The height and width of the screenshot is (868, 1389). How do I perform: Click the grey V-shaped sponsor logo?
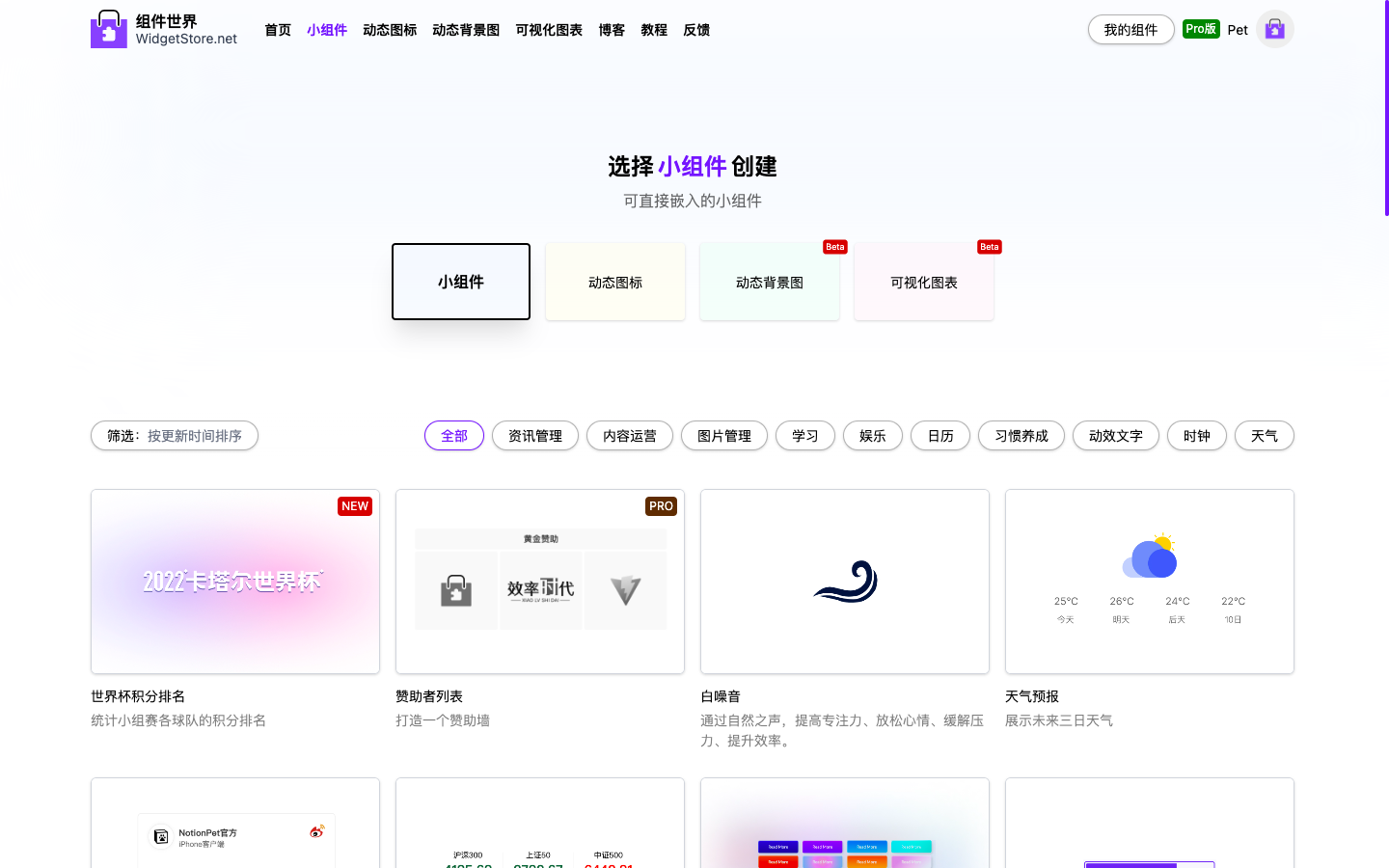tap(626, 590)
